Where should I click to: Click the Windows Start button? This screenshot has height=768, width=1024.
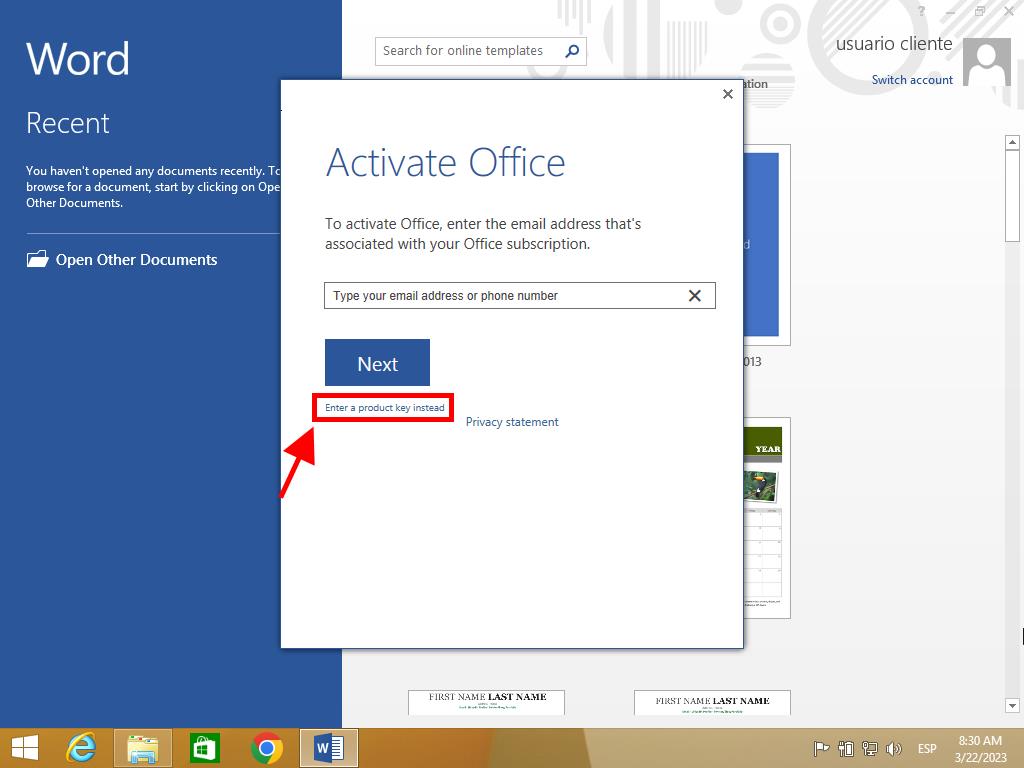click(x=25, y=748)
